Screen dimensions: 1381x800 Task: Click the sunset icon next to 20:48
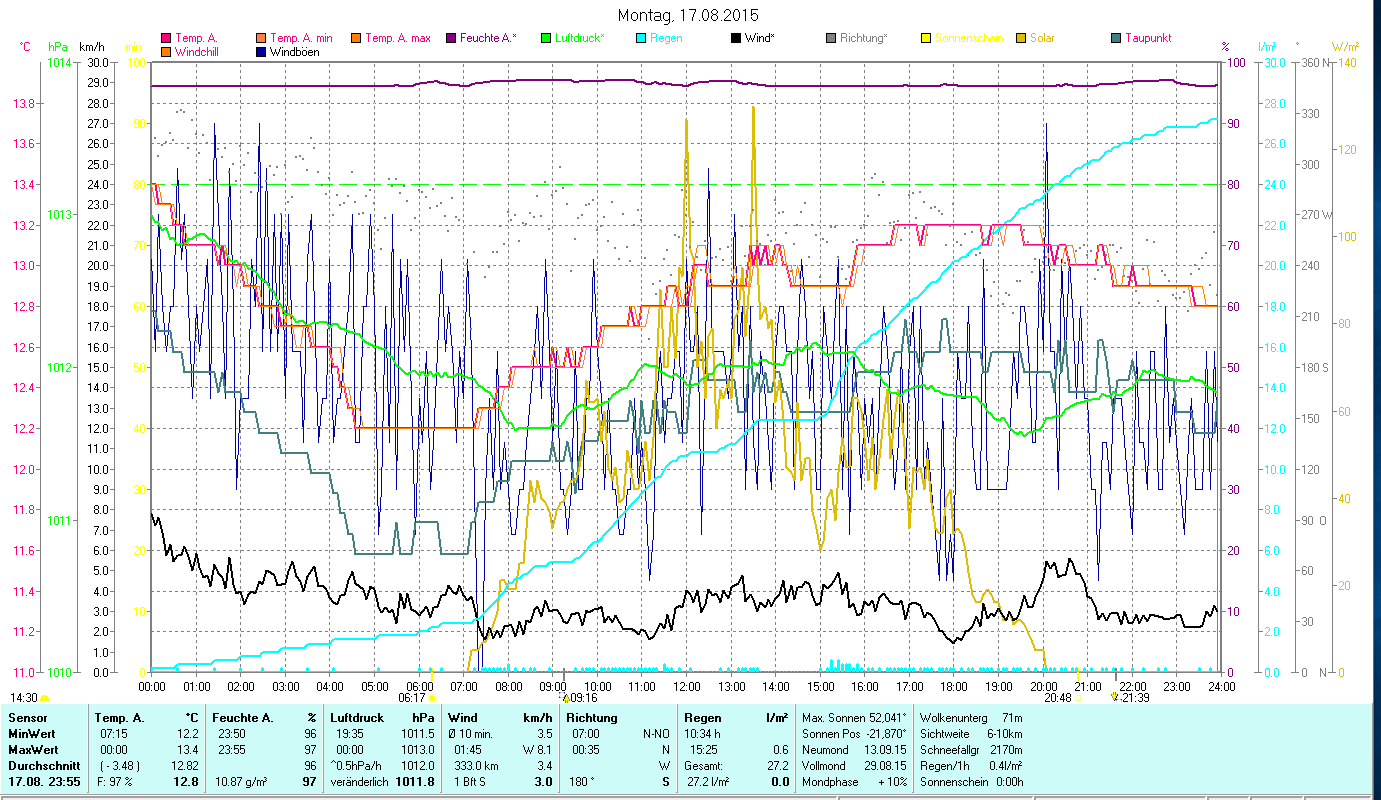click(x=1079, y=698)
